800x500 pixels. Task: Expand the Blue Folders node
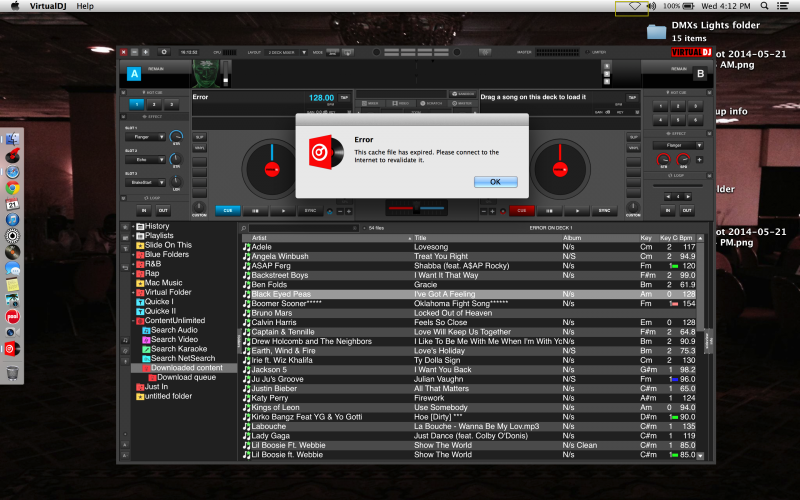pyautogui.click(x=133, y=255)
